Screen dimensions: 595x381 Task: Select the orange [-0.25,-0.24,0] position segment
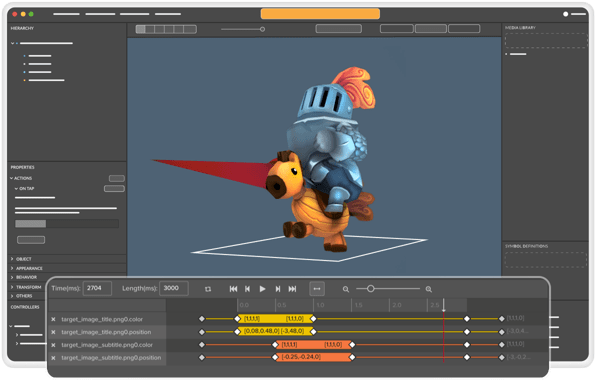tap(314, 357)
